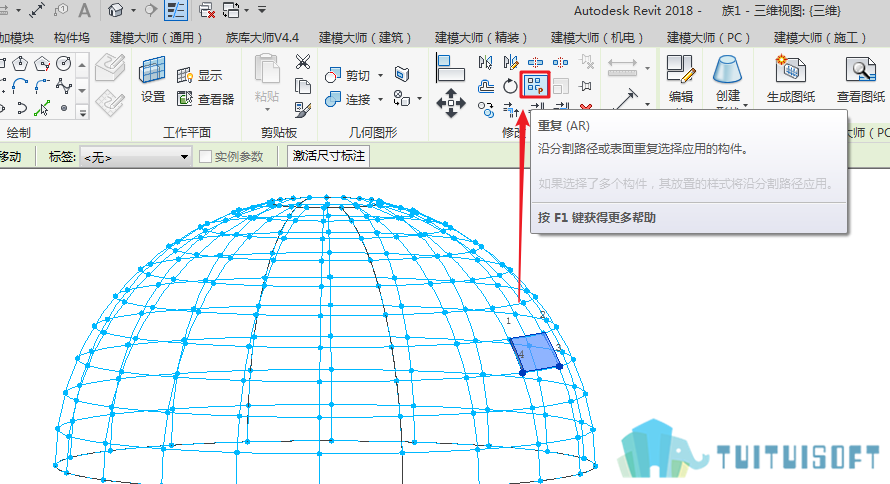Open the 建模大师(建筑) tab

(365, 37)
